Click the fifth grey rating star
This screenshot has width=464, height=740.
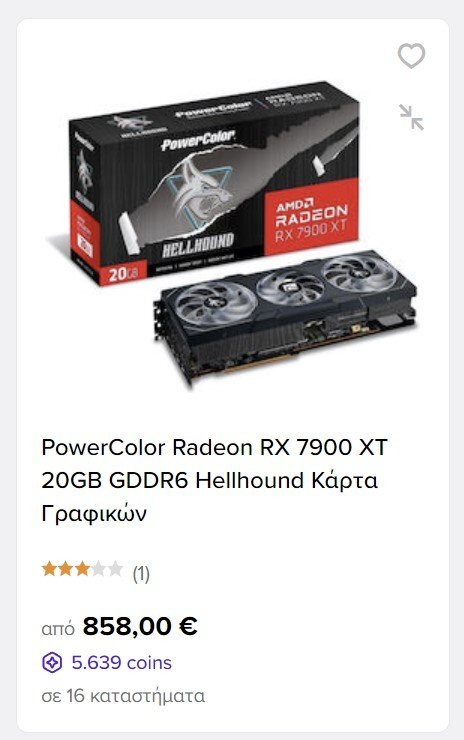(115, 569)
